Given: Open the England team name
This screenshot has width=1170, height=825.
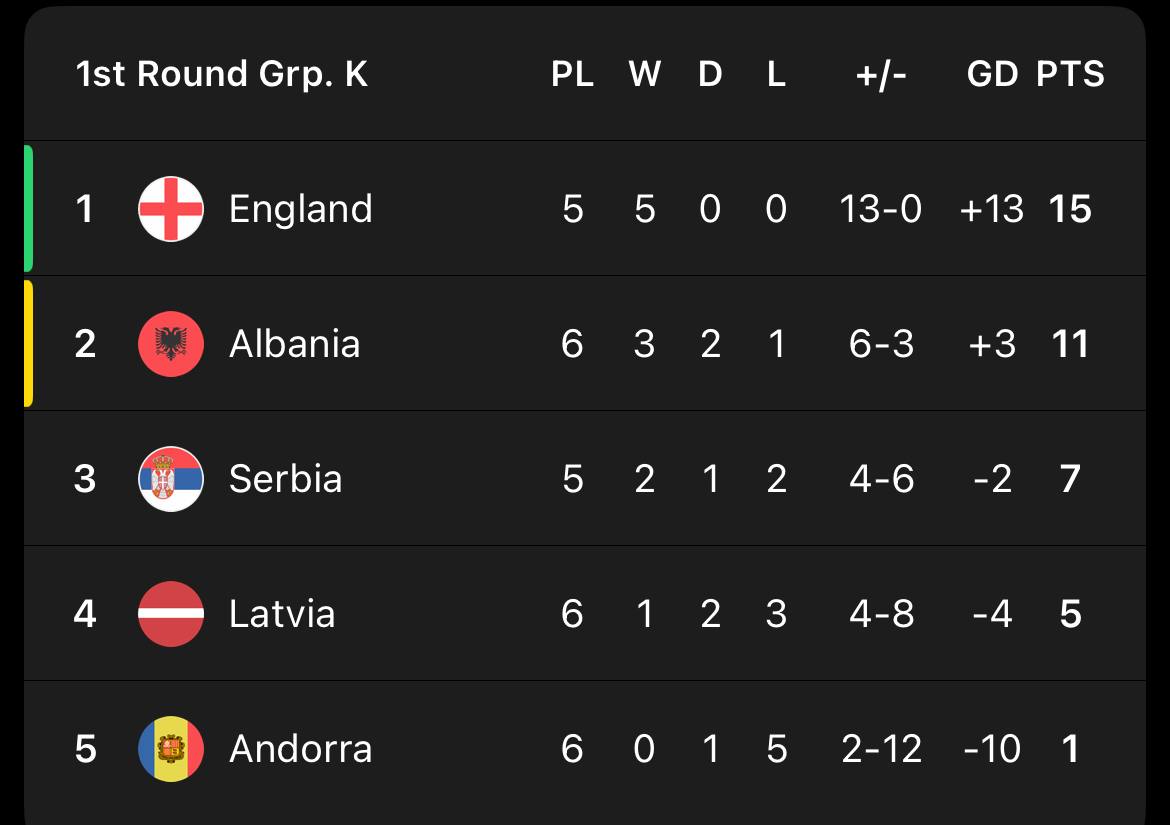Looking at the screenshot, I should coord(300,209).
